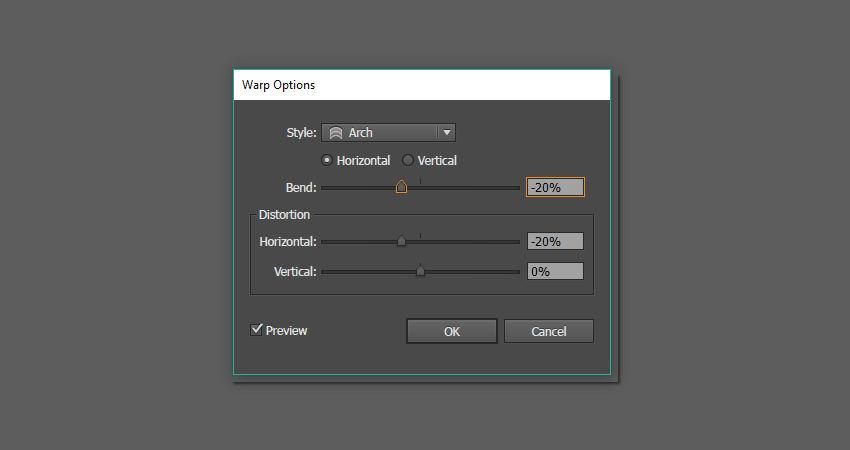Image resolution: width=850 pixels, height=450 pixels.
Task: Click the Arch text in the Style combo box
Action: (361, 133)
